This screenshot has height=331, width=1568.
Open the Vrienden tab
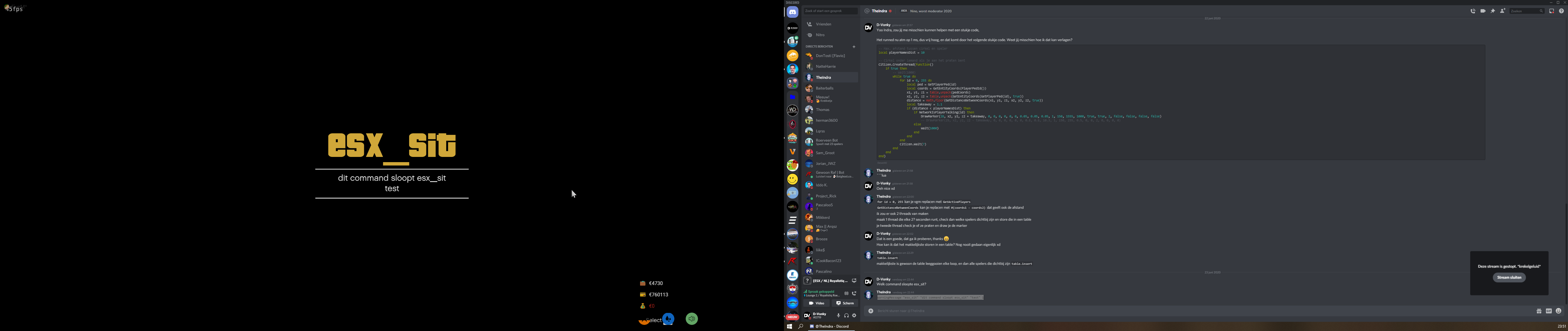tap(823, 25)
